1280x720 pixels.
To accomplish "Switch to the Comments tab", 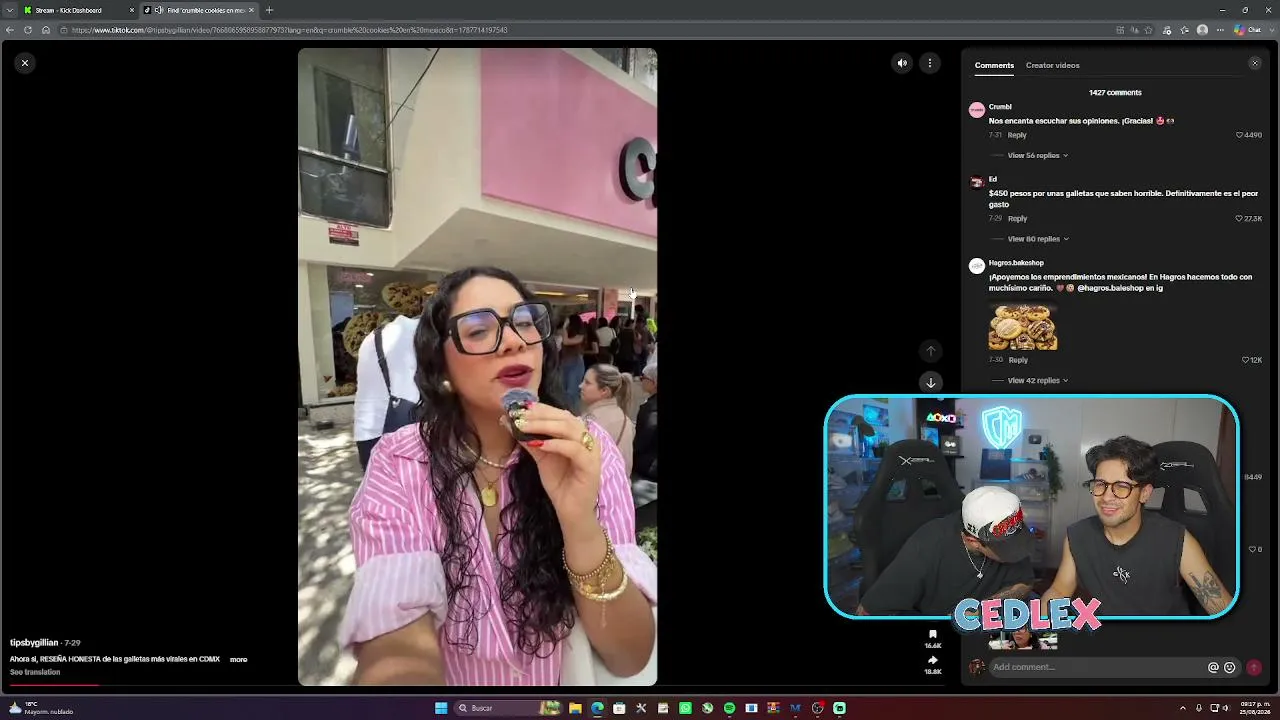I will pos(994,65).
